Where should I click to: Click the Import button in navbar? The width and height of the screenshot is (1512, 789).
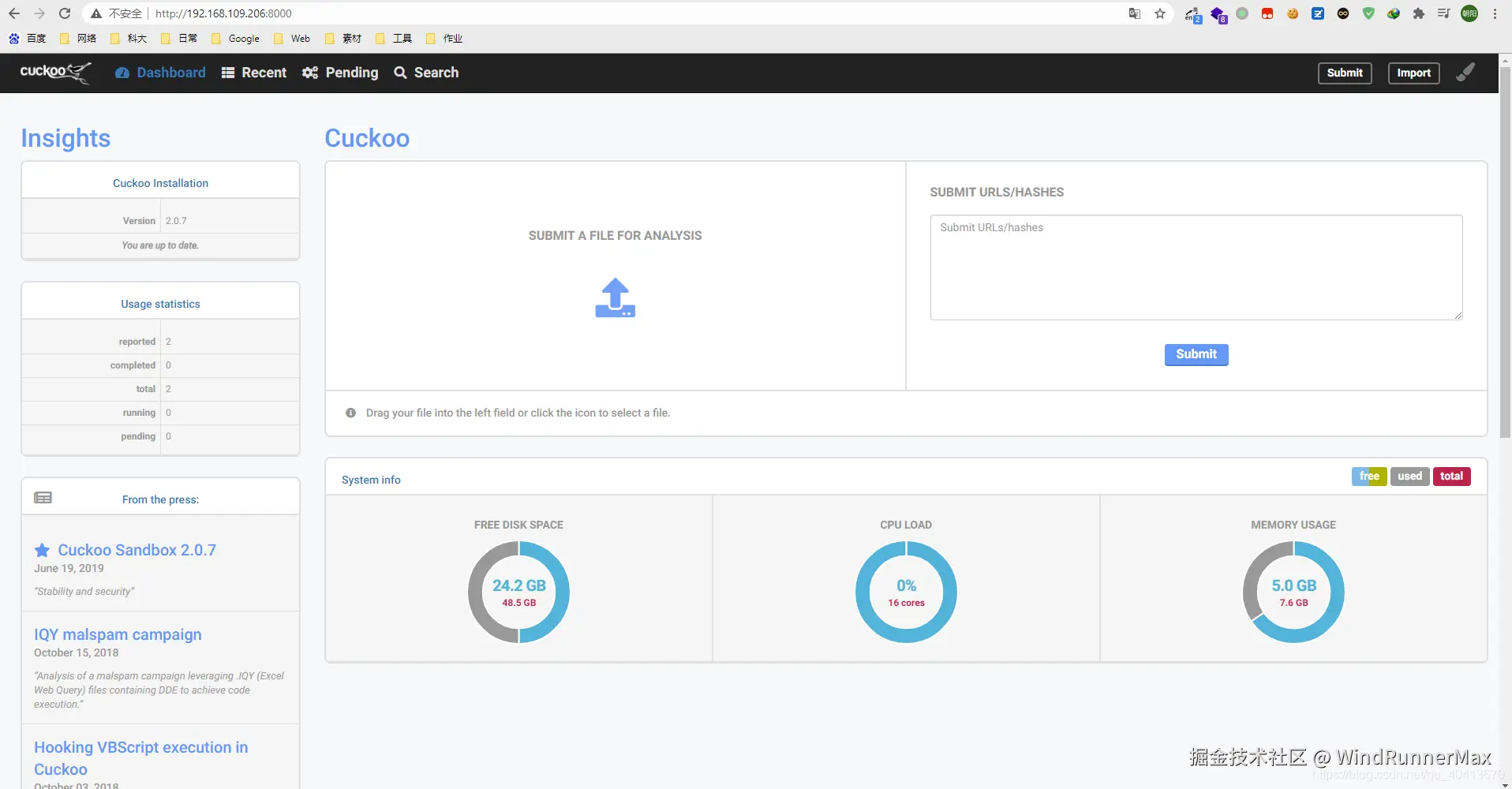pyautogui.click(x=1413, y=73)
